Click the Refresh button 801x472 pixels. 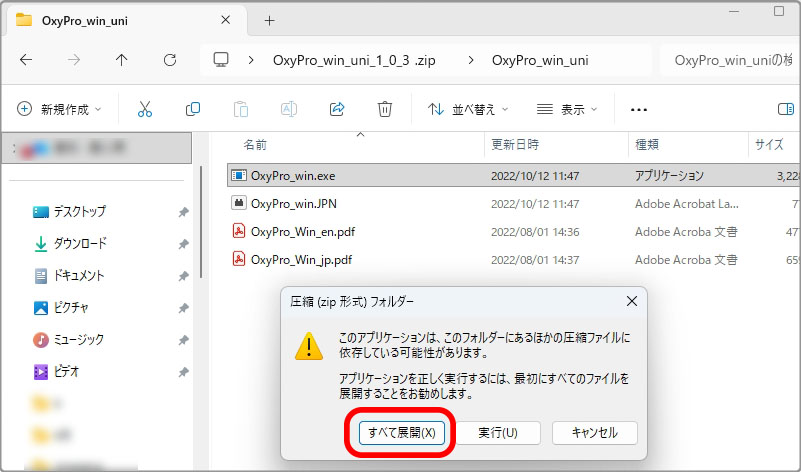click(170, 60)
